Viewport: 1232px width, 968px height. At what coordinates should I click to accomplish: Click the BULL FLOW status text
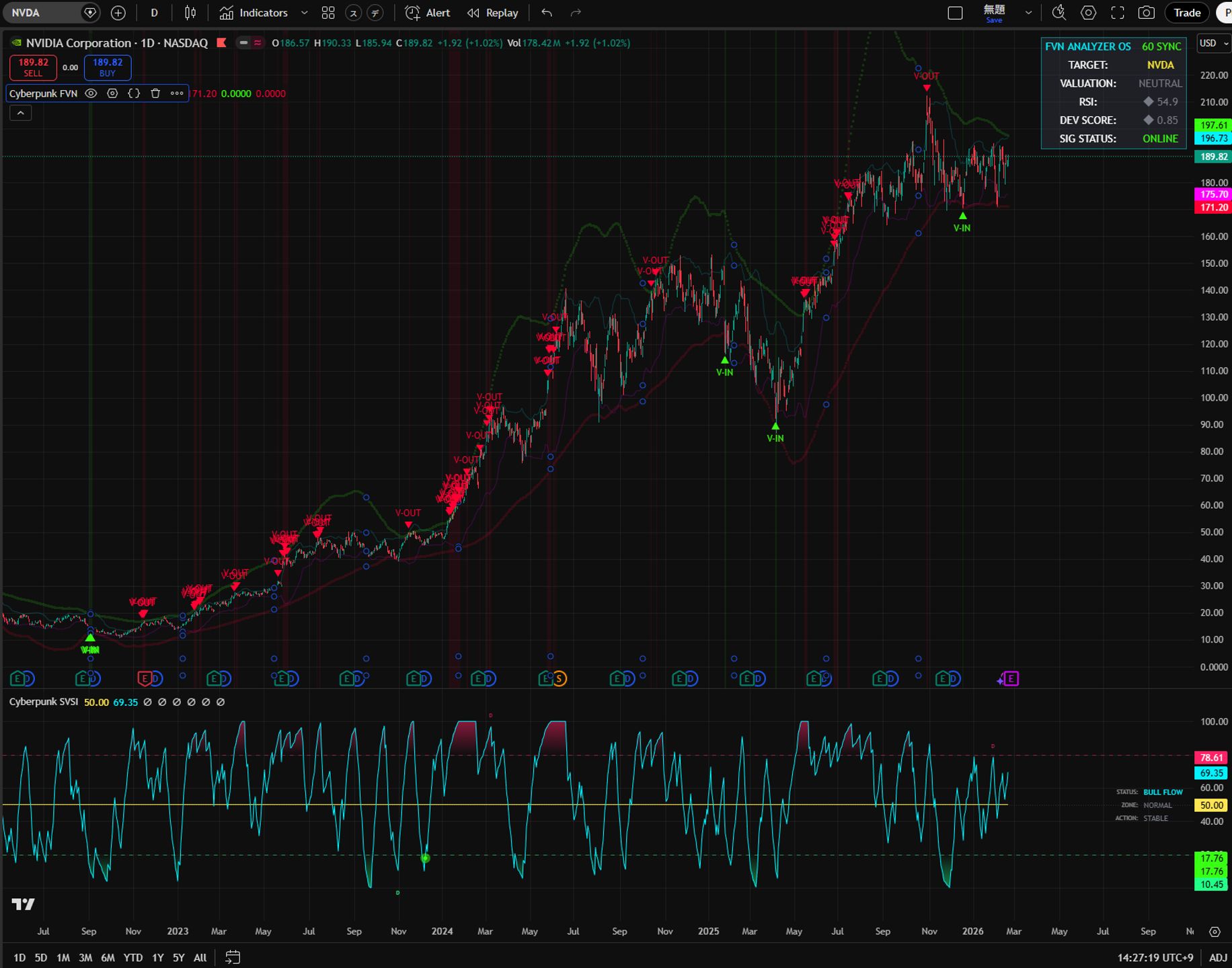point(1163,792)
